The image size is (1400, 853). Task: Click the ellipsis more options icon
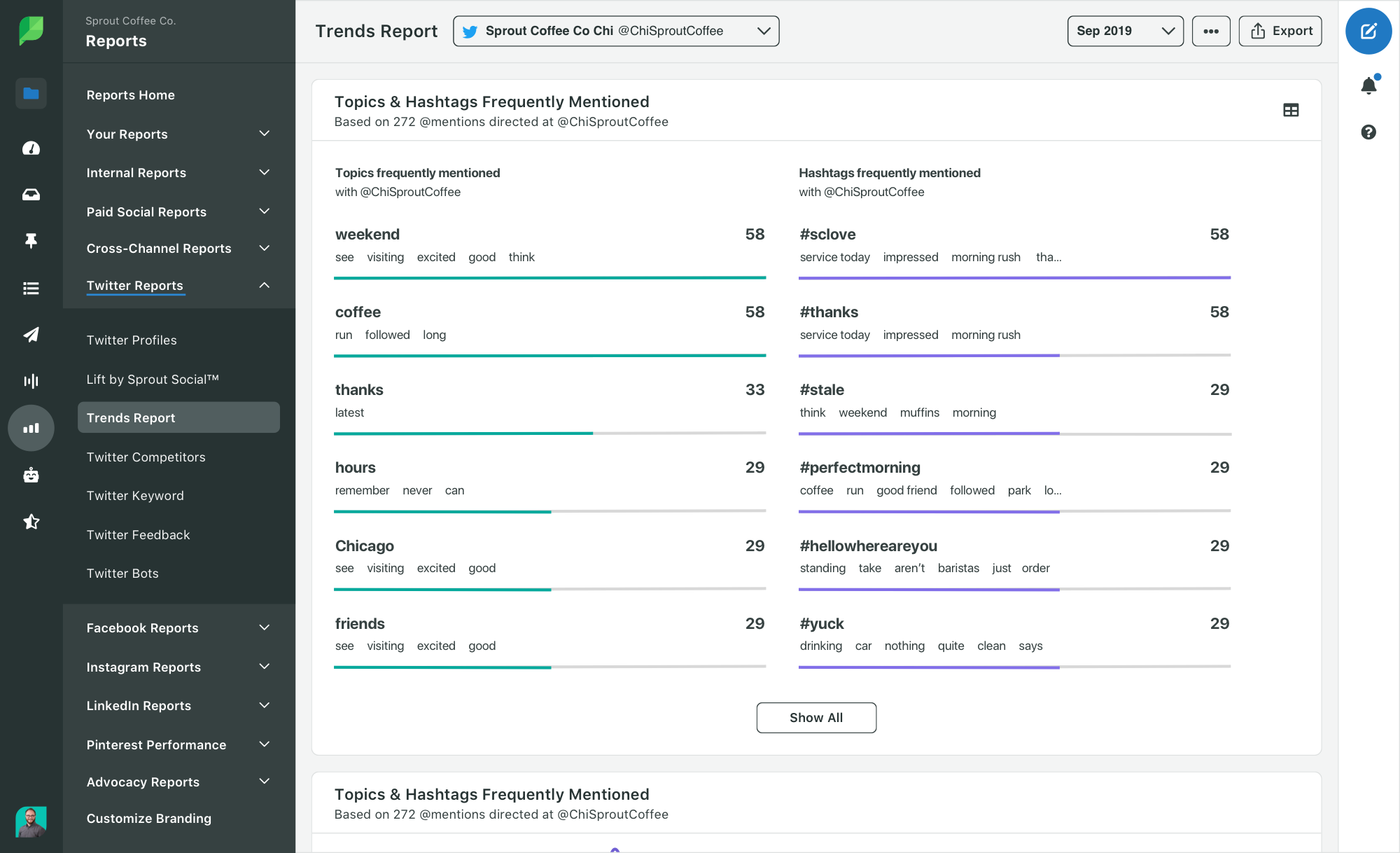[x=1211, y=30]
